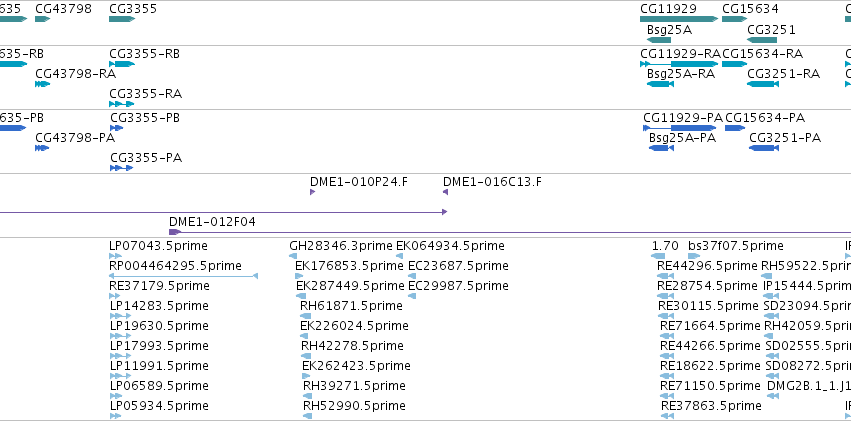Click the Bsg25A gene glyph

click(659, 40)
